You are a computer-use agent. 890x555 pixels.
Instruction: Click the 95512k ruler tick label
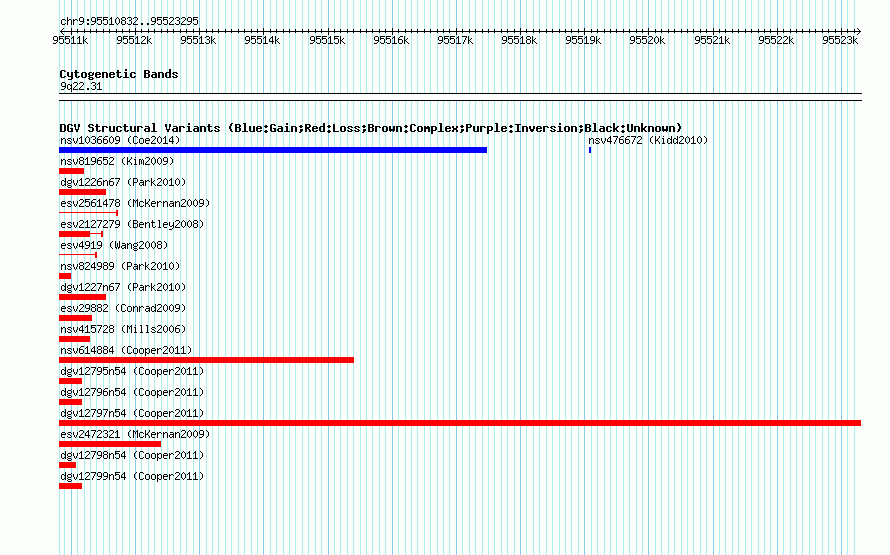pos(134,40)
